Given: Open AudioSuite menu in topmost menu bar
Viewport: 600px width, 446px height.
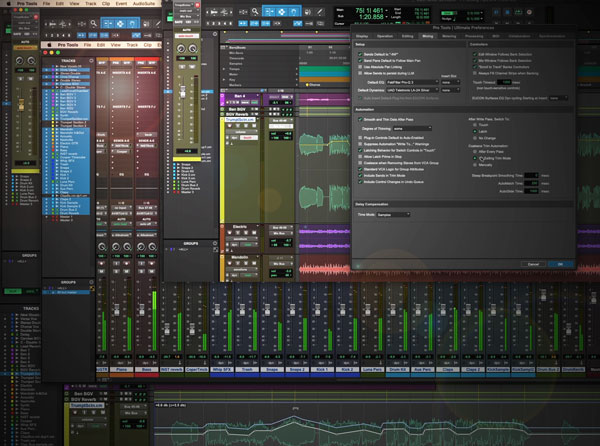Looking at the screenshot, I should click(143, 3).
